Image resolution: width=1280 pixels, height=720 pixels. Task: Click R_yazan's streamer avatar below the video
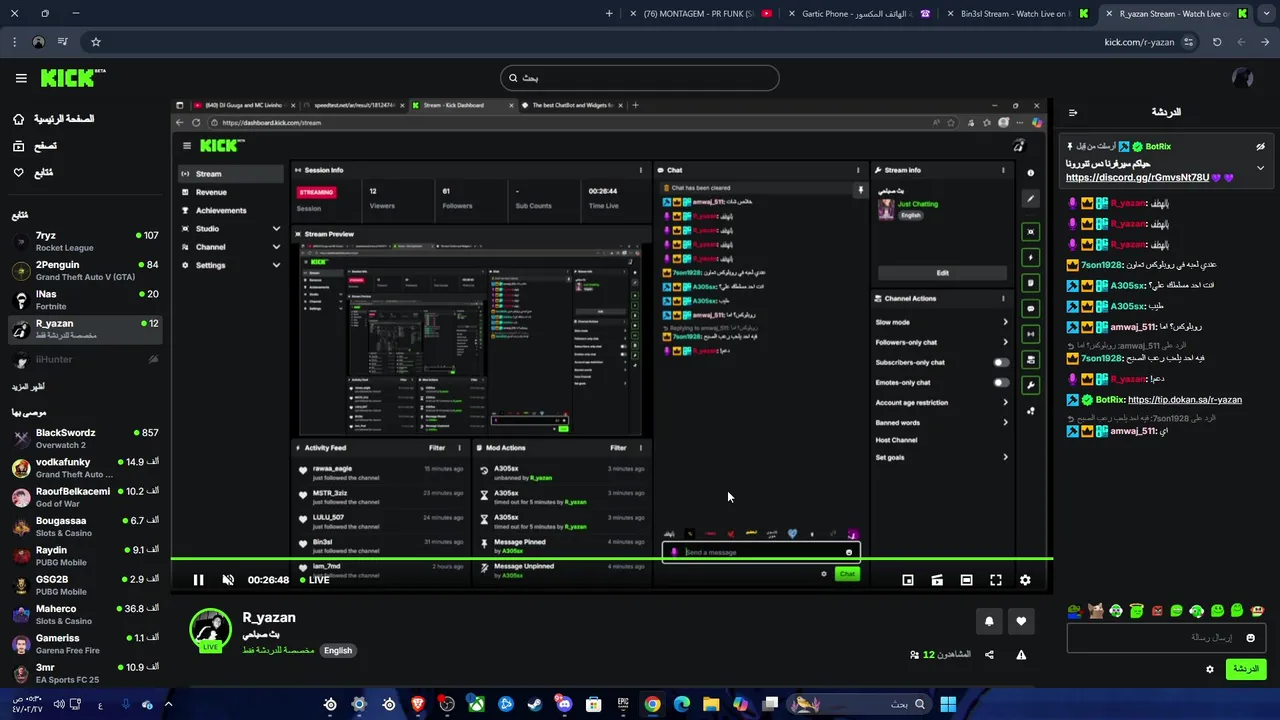pos(211,630)
